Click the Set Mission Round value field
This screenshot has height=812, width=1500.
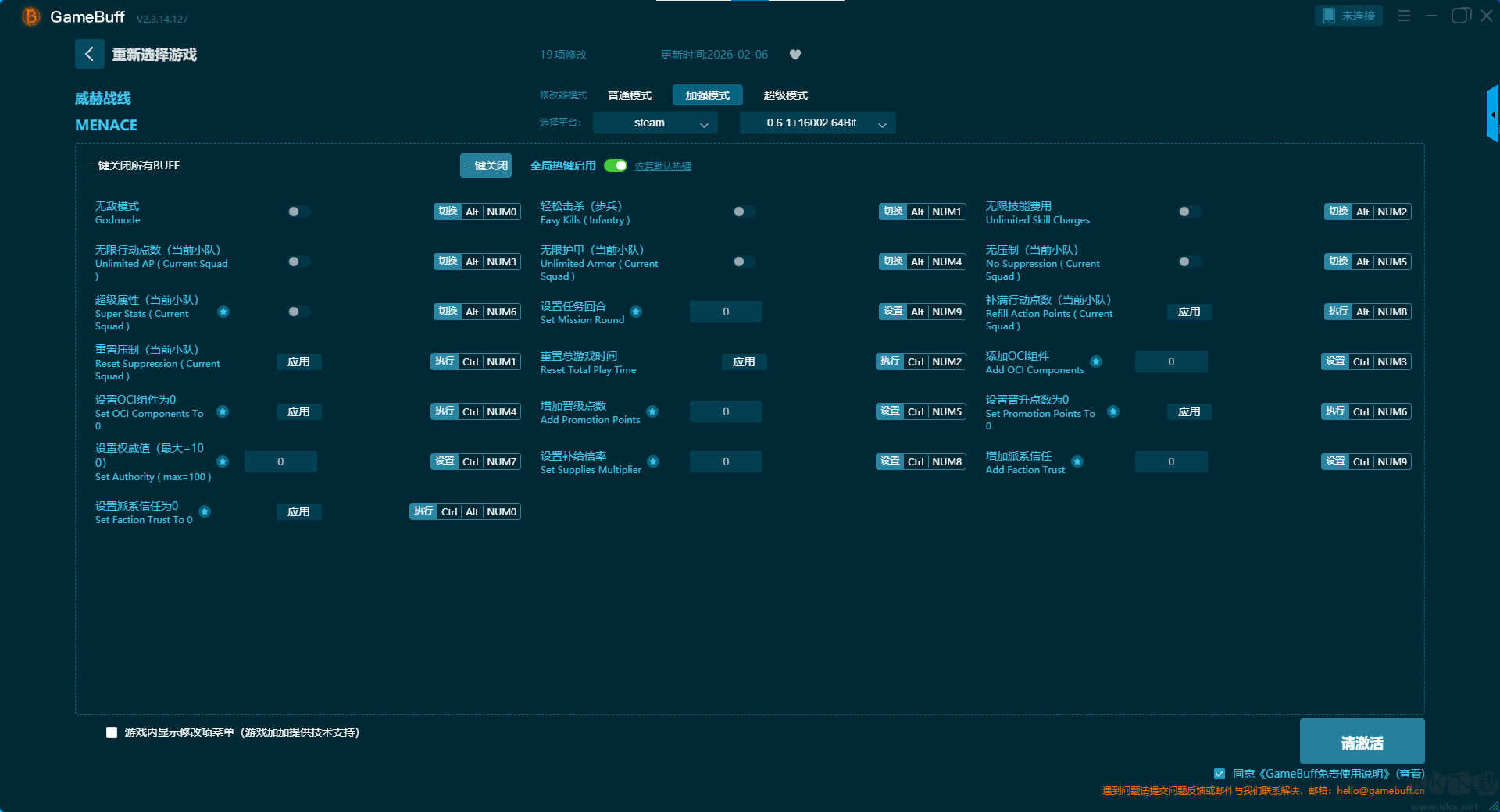click(726, 312)
